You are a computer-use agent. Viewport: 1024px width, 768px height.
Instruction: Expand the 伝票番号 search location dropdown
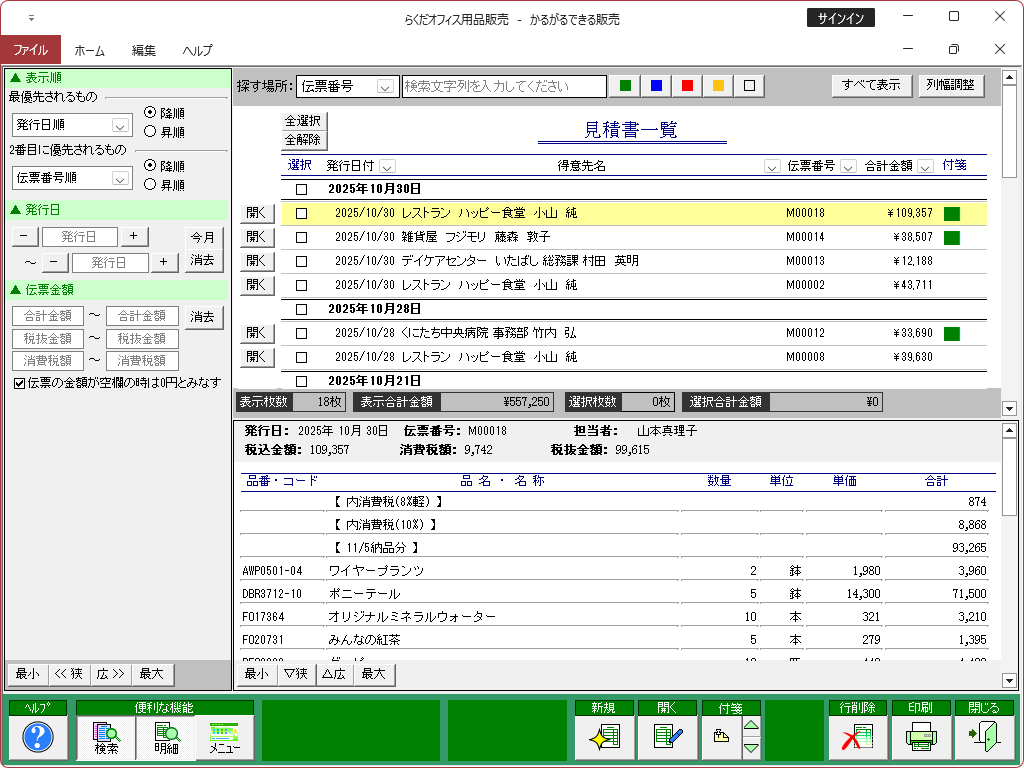click(x=386, y=87)
